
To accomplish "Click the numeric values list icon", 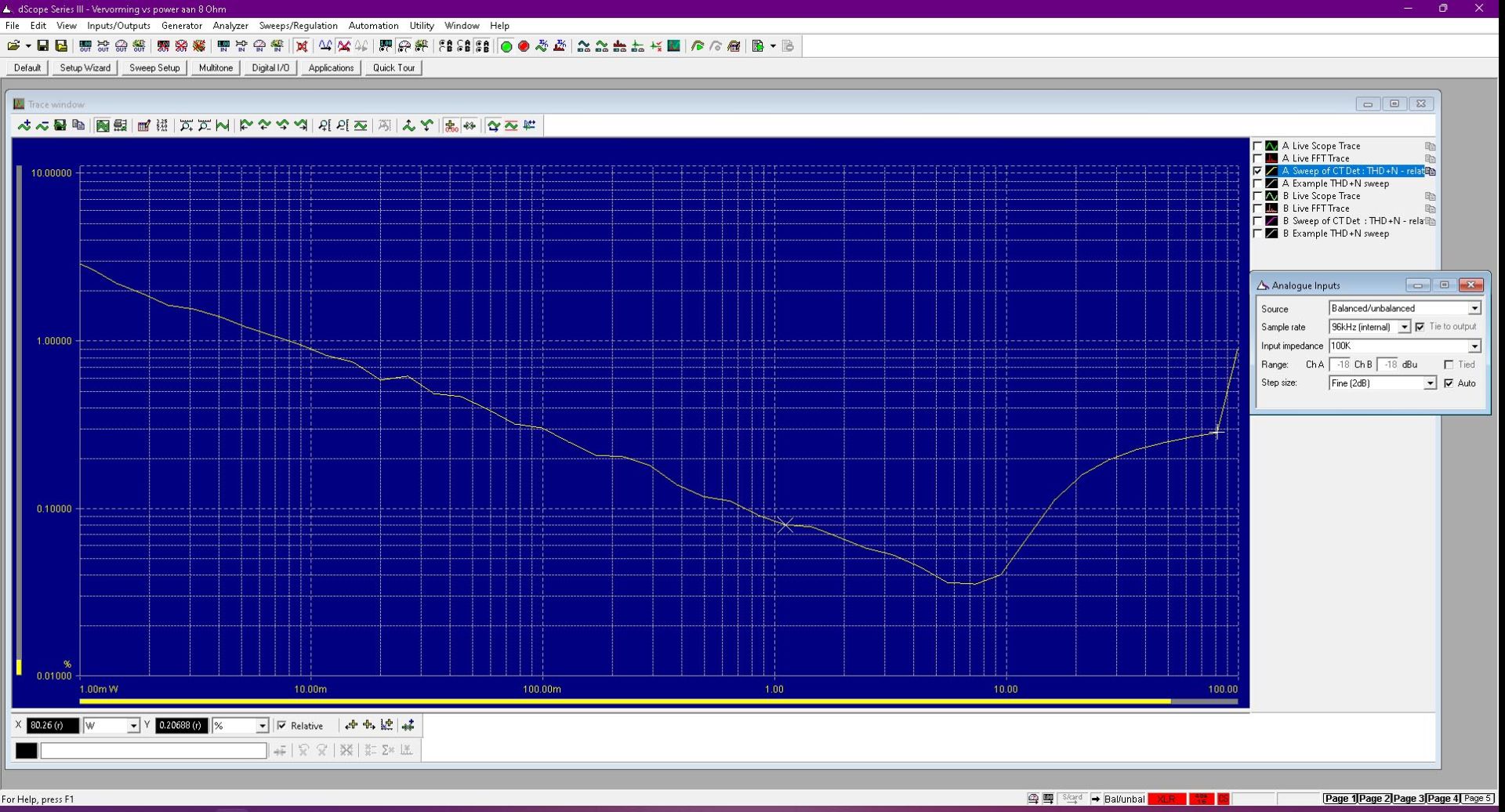I will [162, 125].
